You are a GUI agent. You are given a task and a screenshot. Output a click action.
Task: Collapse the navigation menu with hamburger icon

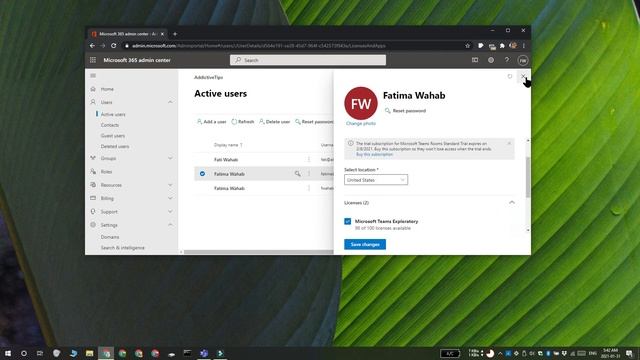coord(93,76)
